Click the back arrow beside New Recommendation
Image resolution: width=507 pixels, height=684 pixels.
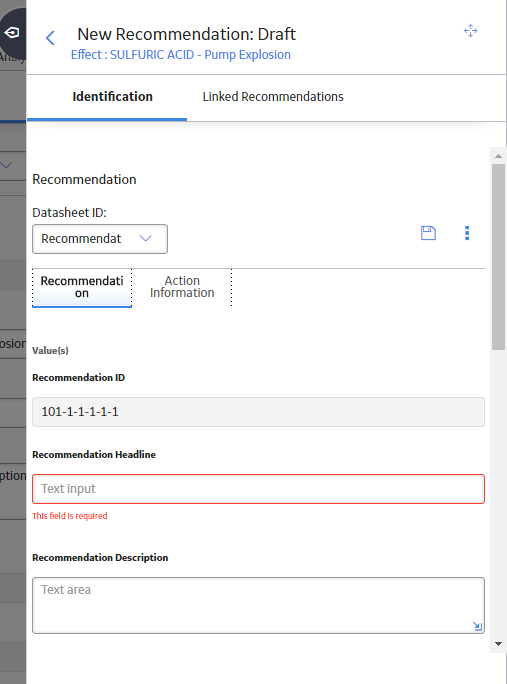[50, 38]
